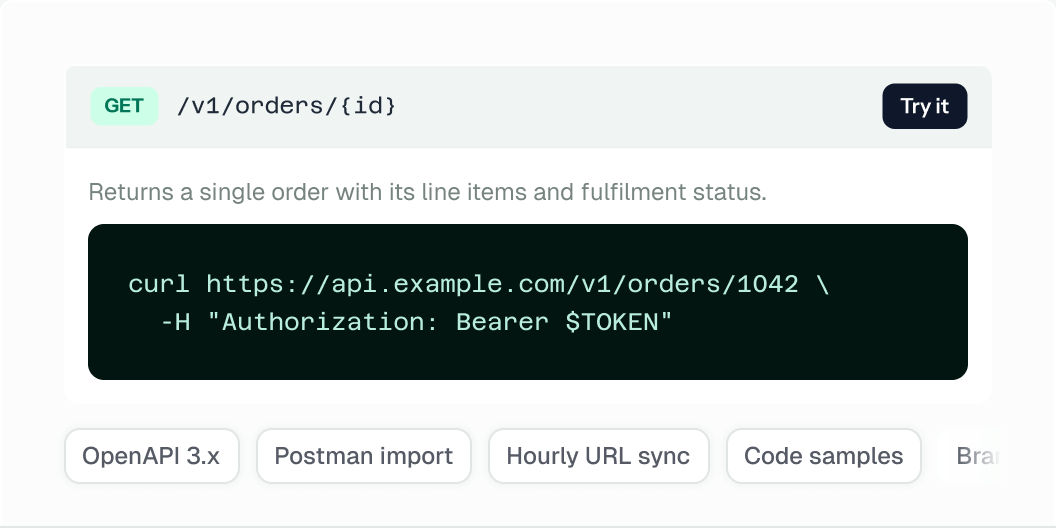Choose the Hourly URL sync chip

coord(599,456)
